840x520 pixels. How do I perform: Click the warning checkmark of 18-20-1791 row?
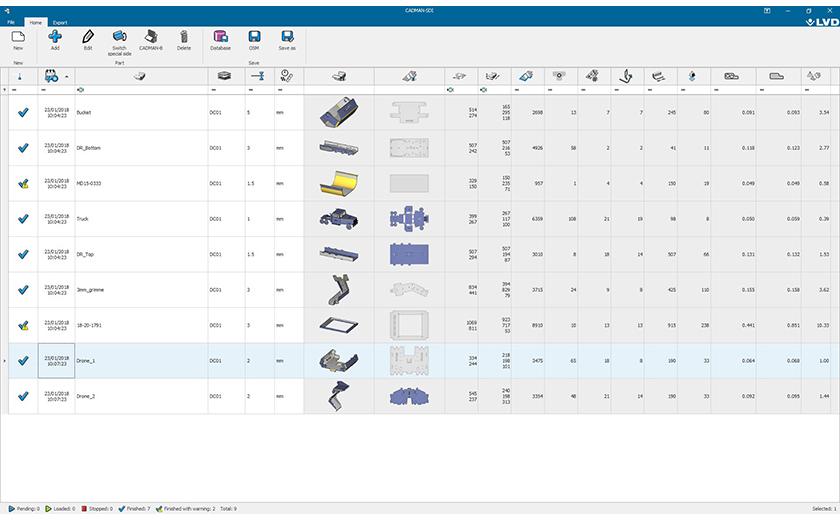coord(23,326)
